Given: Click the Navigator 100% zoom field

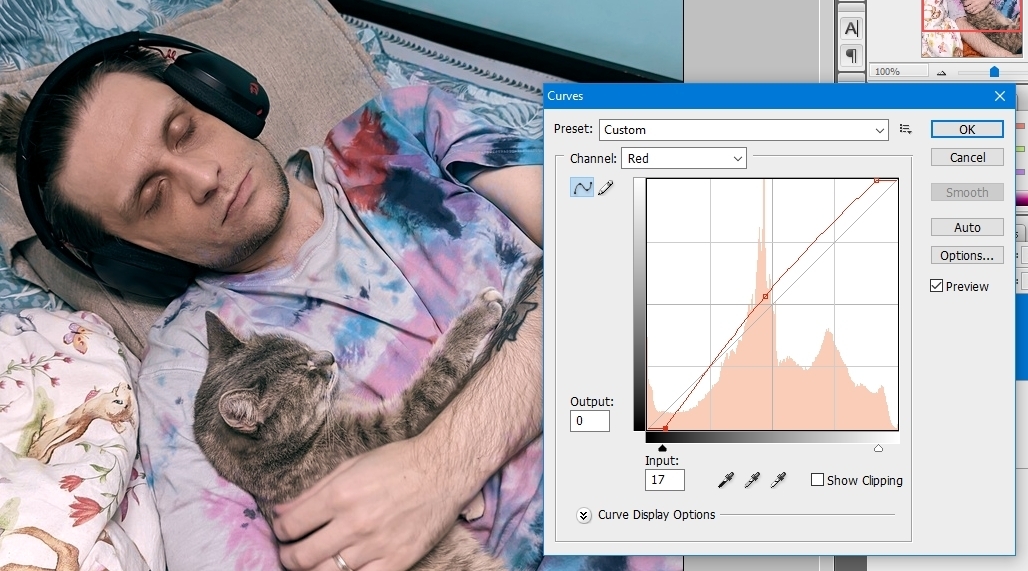Looking at the screenshot, I should [898, 71].
